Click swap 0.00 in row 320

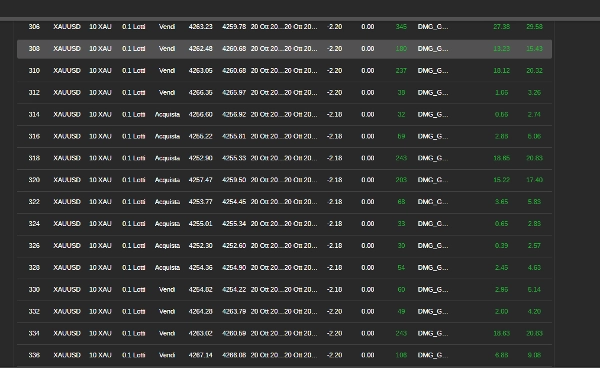(368, 180)
